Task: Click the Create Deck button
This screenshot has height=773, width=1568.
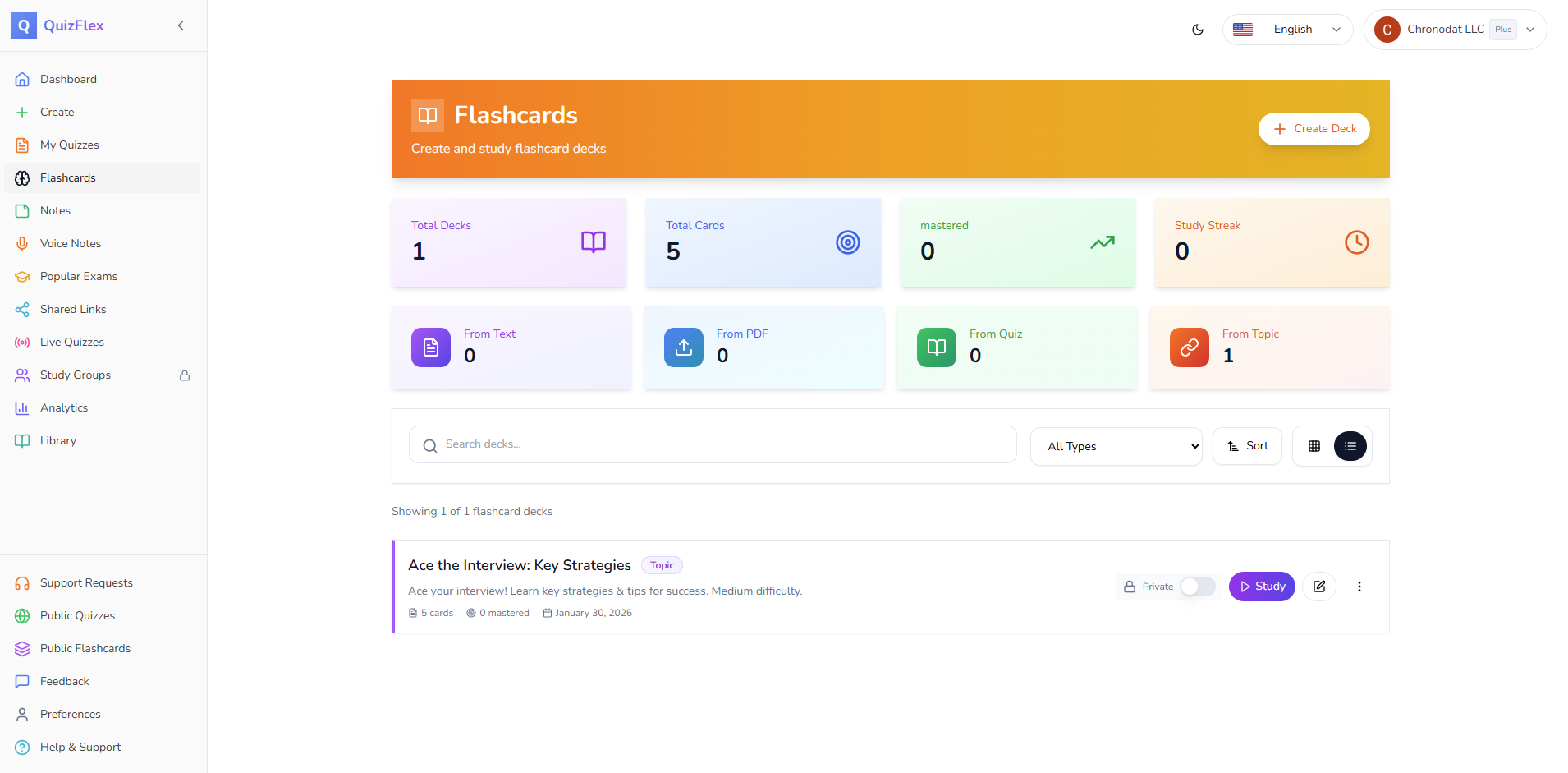Action: (1314, 129)
